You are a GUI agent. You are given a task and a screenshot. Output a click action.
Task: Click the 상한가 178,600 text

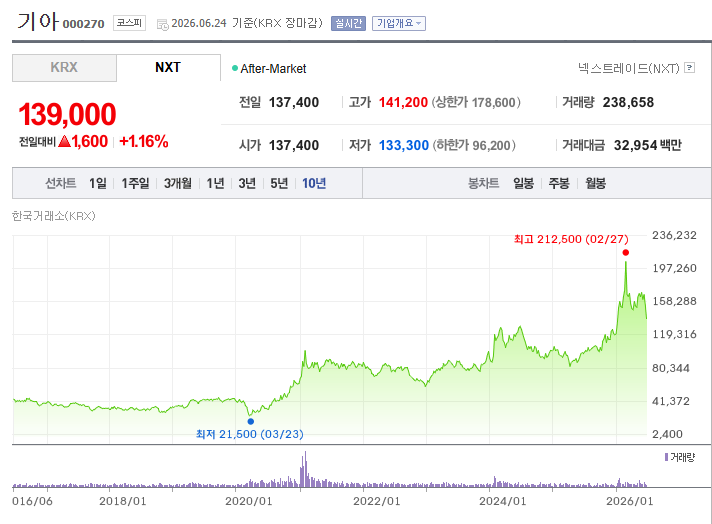pos(476,103)
